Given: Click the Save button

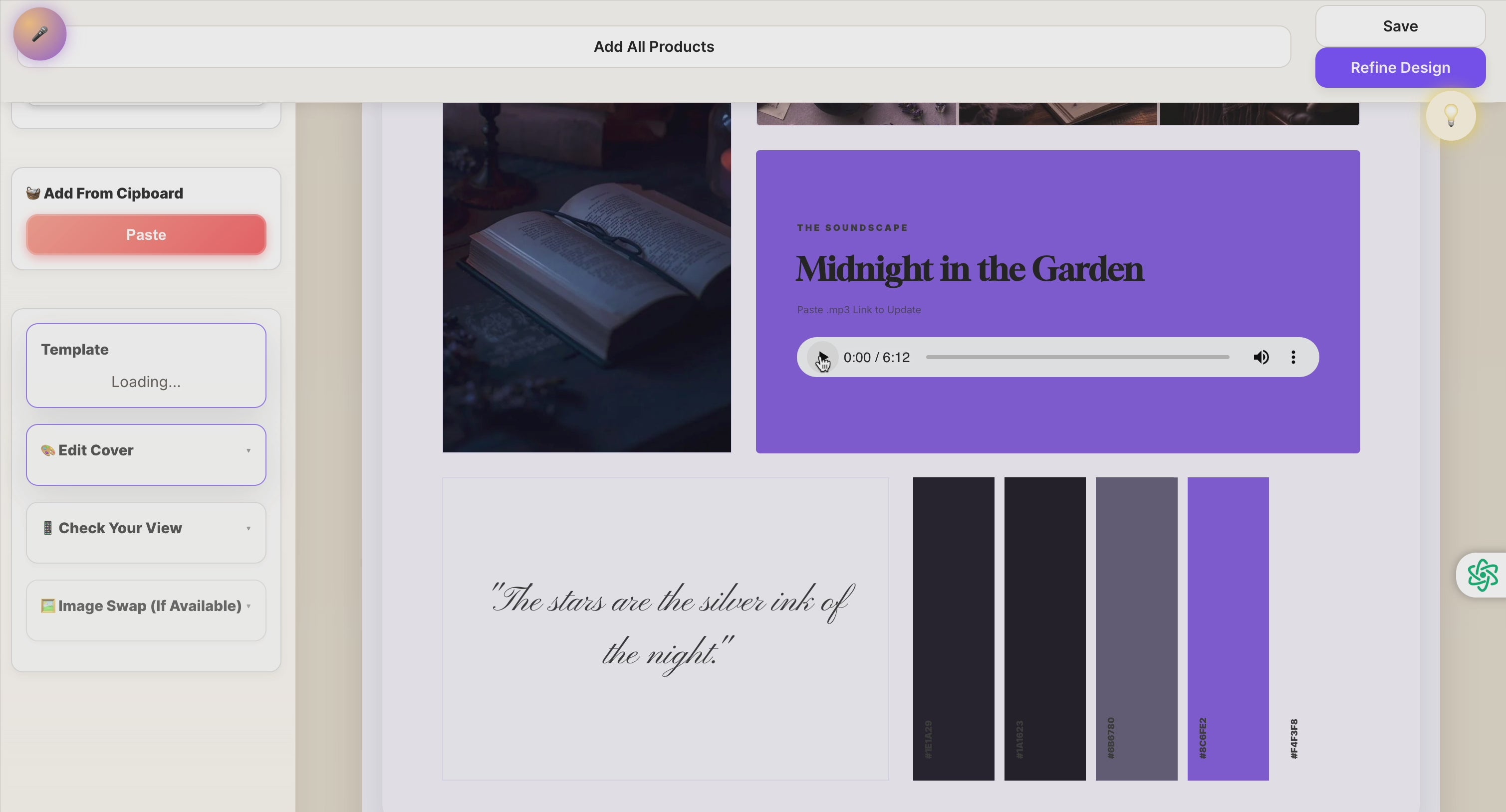Looking at the screenshot, I should click(x=1400, y=26).
